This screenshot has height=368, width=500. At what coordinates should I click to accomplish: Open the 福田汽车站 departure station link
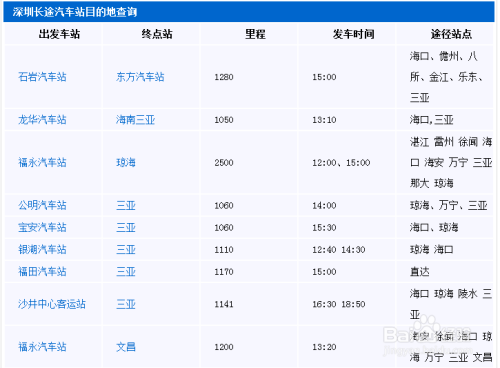point(42,271)
